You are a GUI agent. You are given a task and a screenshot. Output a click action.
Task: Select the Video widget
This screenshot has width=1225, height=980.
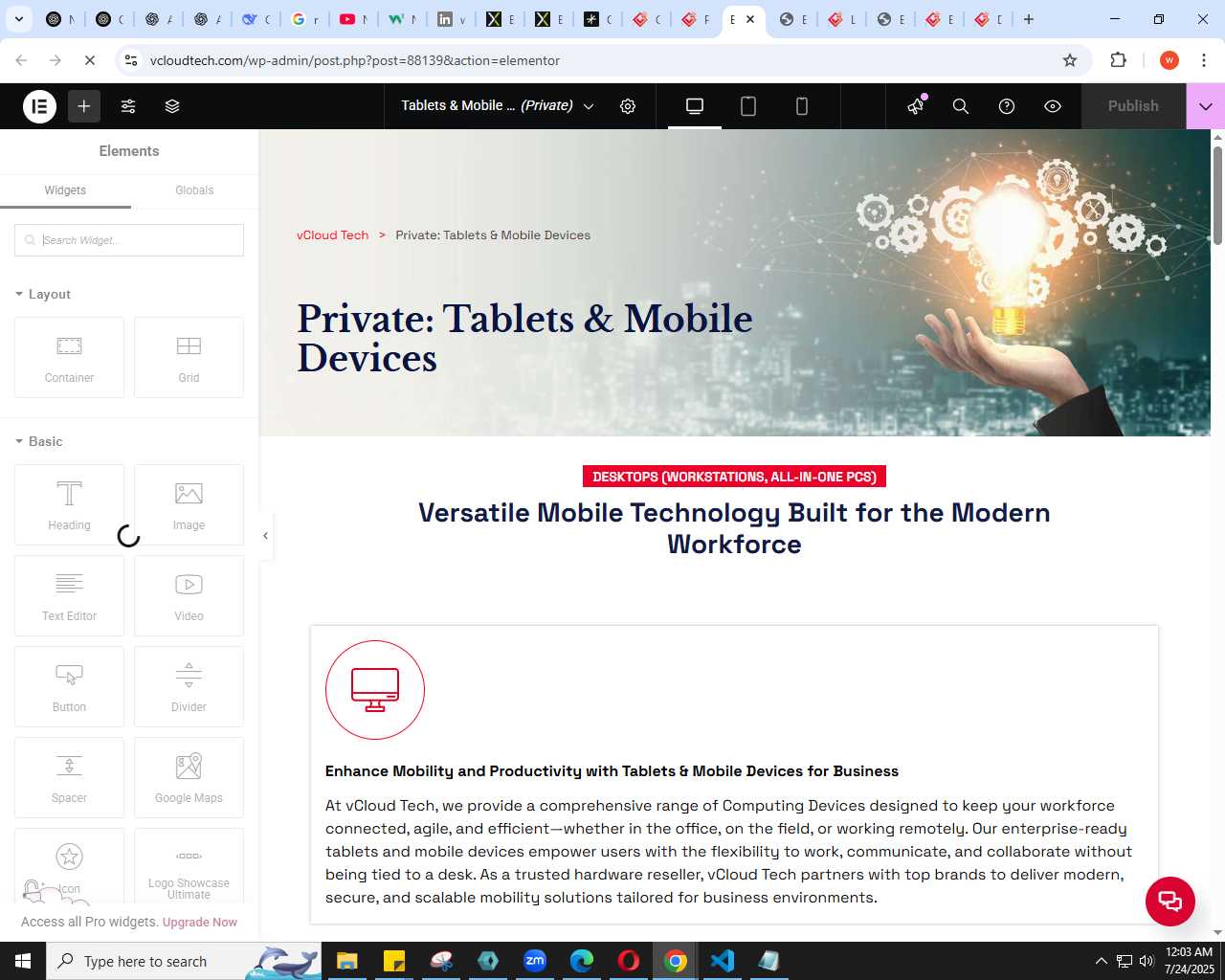189,595
